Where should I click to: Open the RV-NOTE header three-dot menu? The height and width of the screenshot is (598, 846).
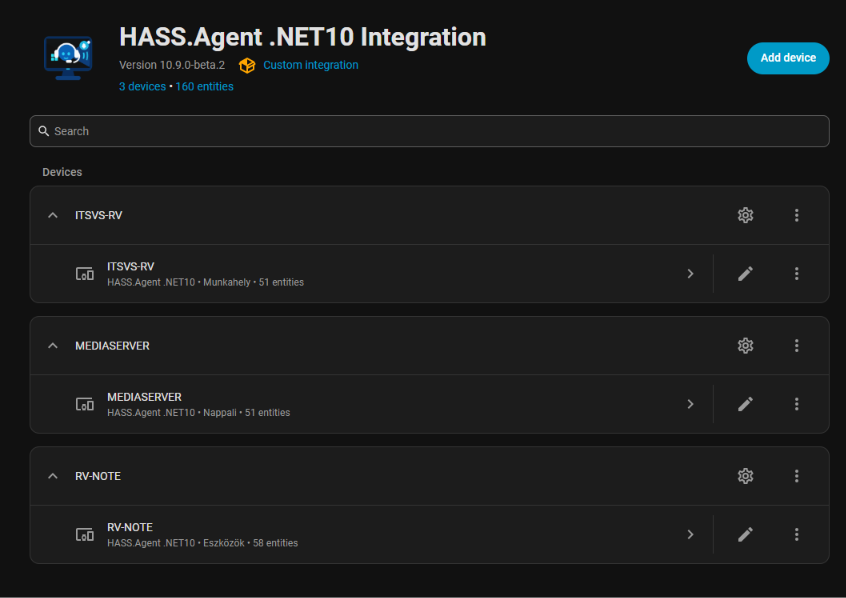(796, 476)
